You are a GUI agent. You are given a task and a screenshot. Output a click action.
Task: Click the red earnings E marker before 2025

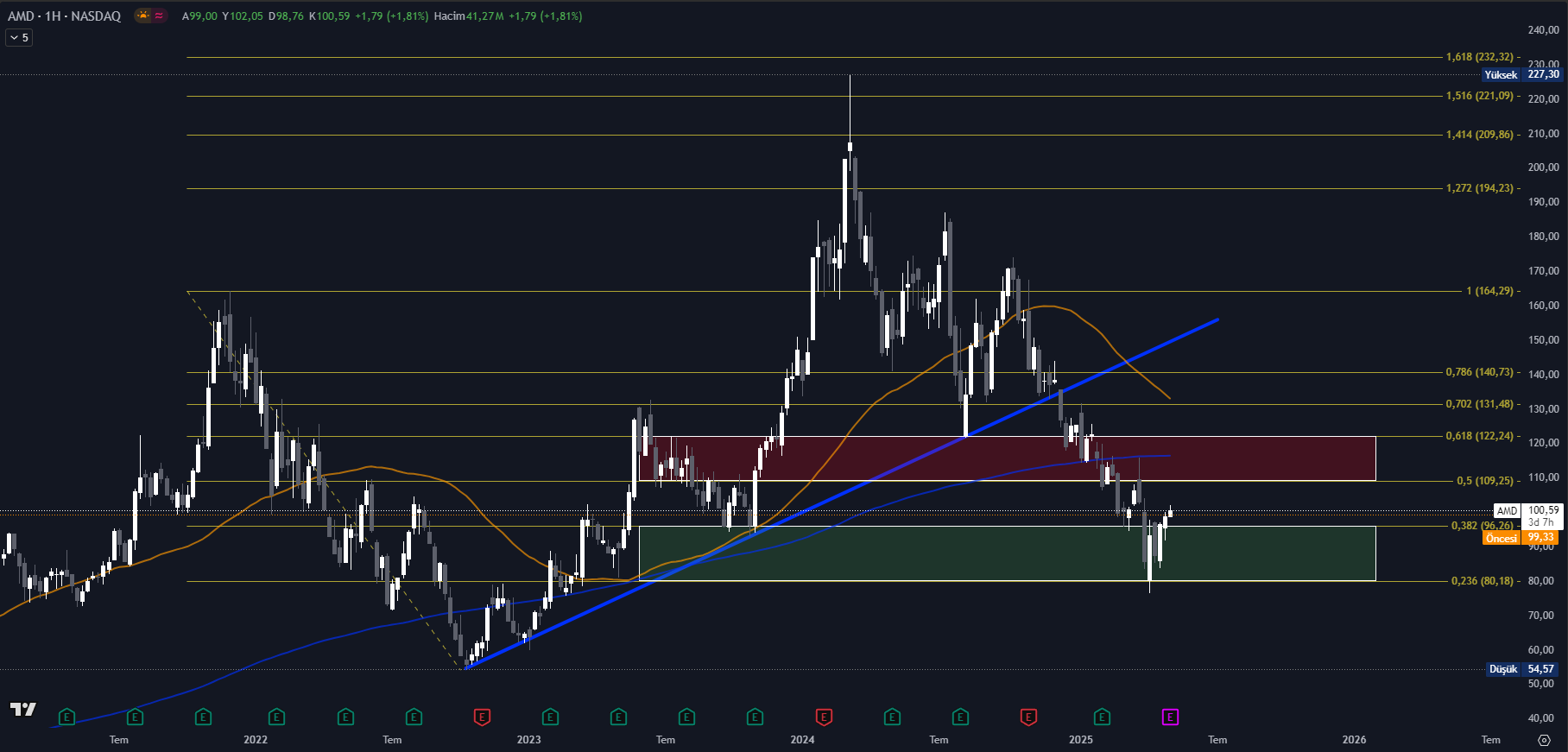pyautogui.click(x=1028, y=717)
